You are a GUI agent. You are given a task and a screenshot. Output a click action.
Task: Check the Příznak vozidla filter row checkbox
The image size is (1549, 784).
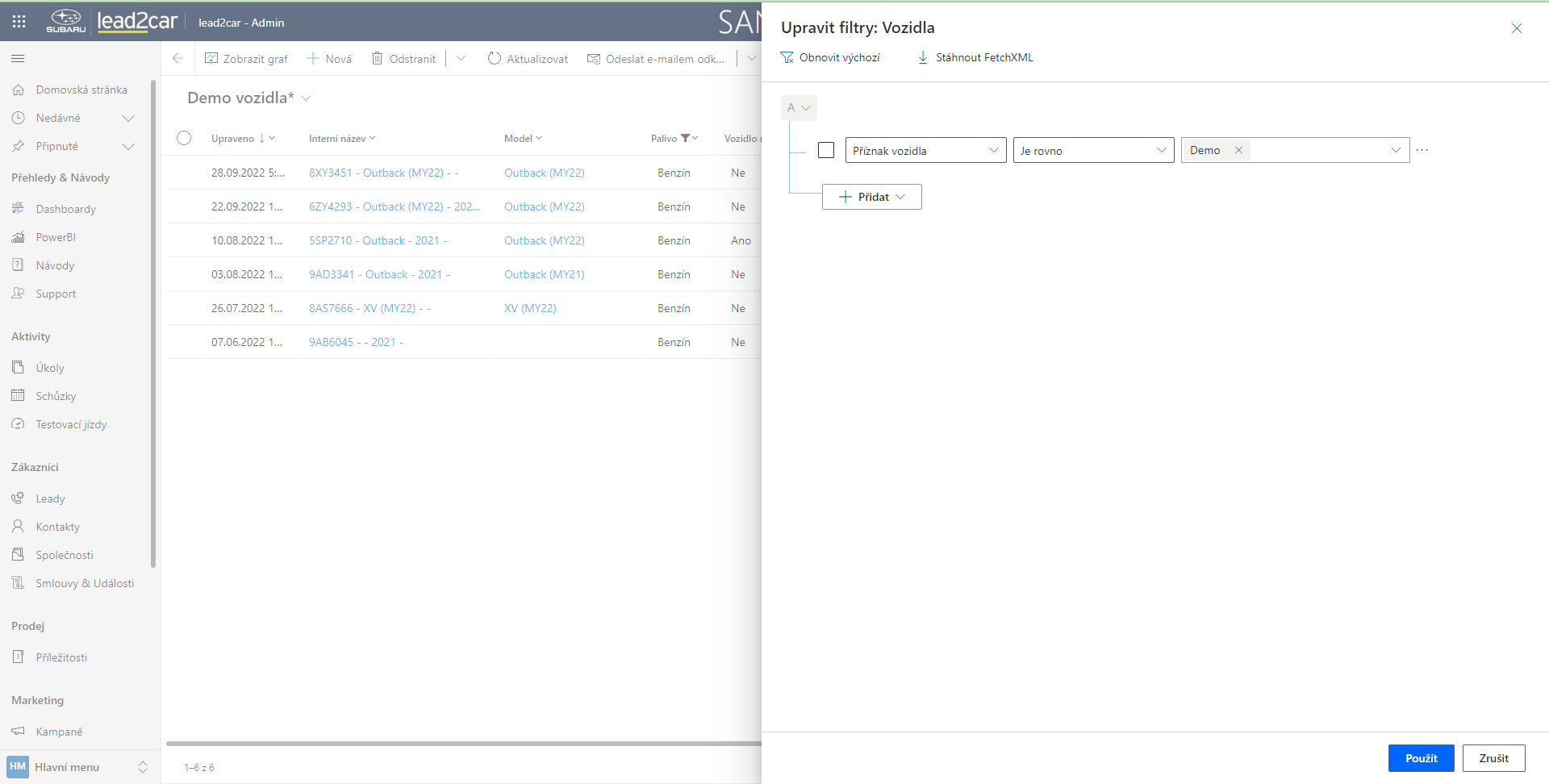[826, 150]
